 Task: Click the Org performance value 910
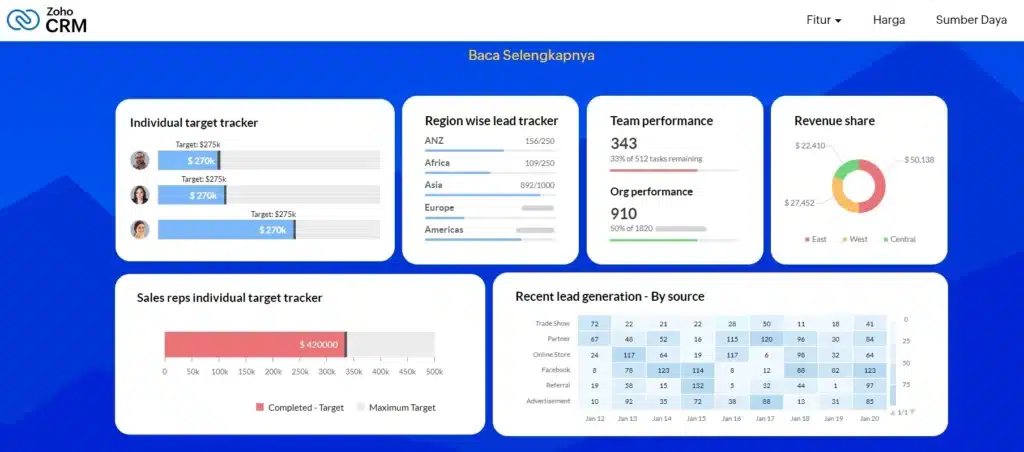pos(624,214)
